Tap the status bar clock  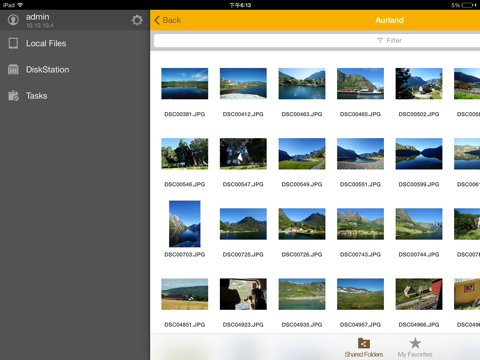tap(240, 5)
